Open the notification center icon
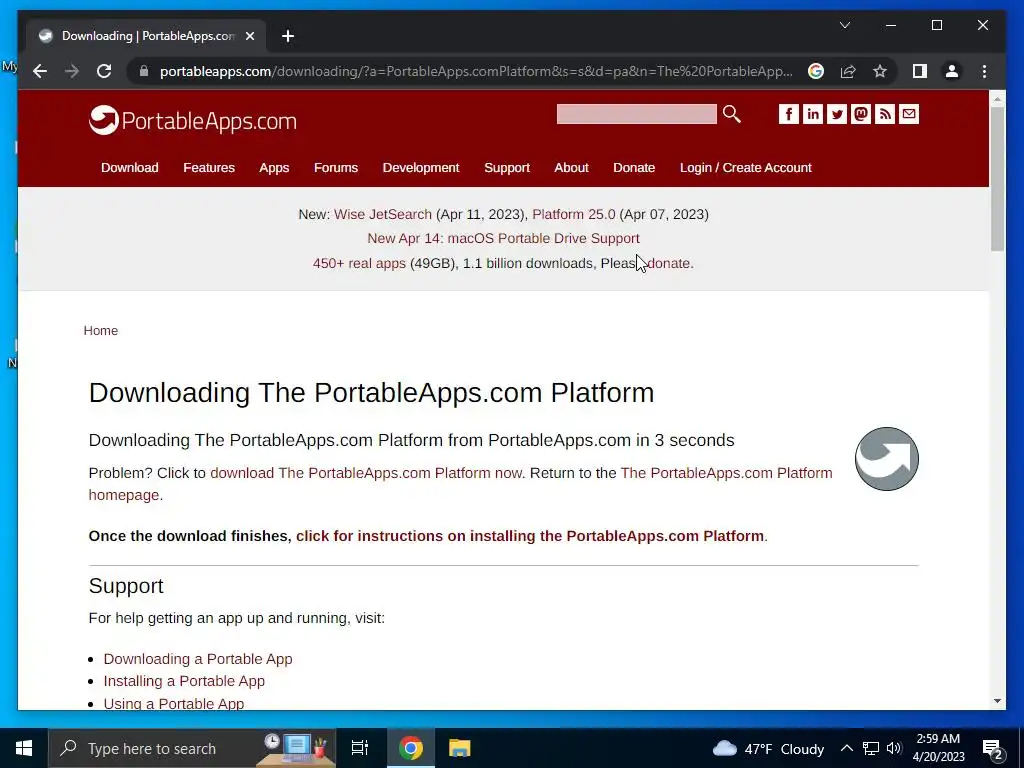This screenshot has height=768, width=1024. 993,748
